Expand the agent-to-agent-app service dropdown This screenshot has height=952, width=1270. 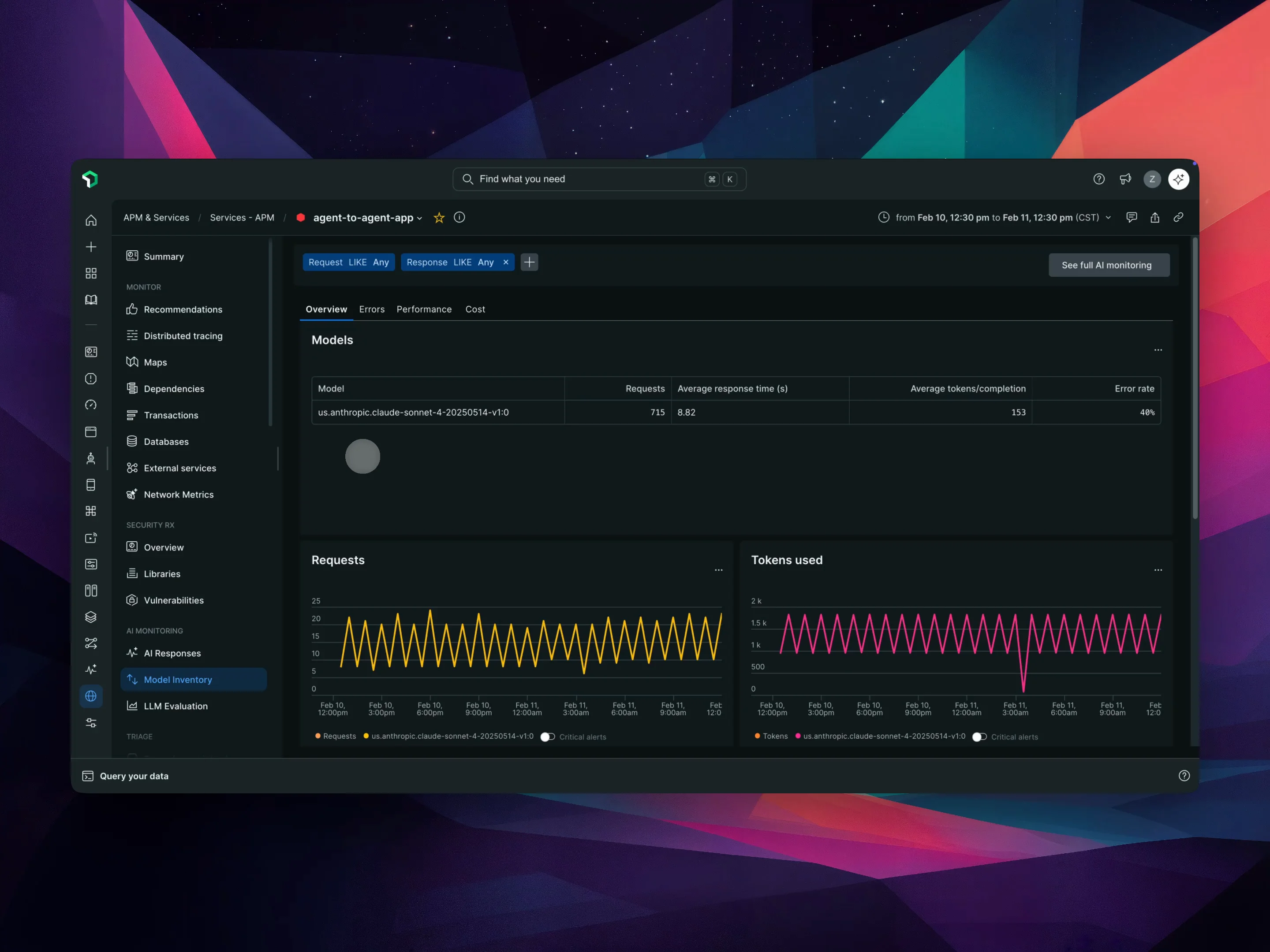pos(421,218)
